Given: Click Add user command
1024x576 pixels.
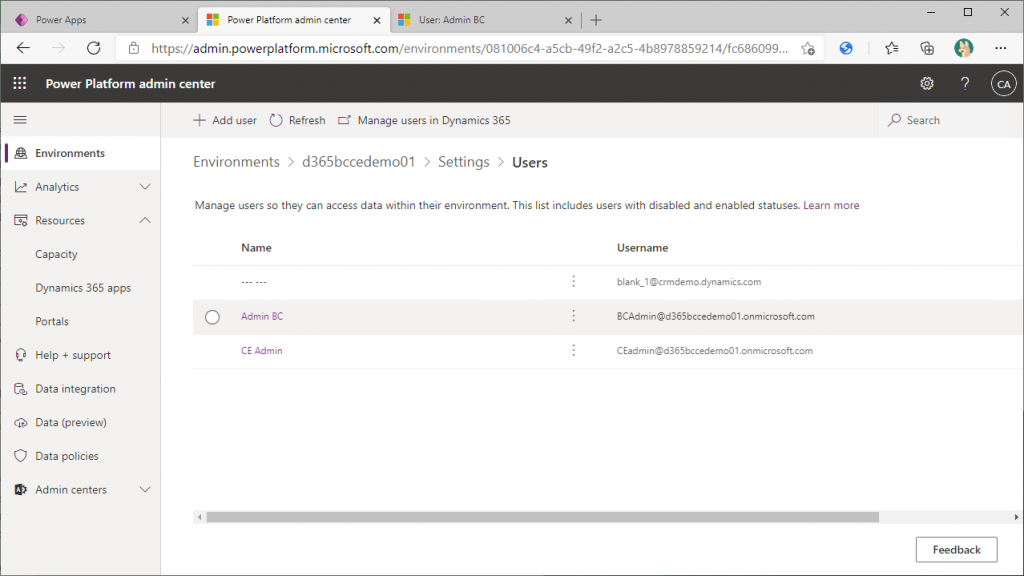Looking at the screenshot, I should [225, 120].
